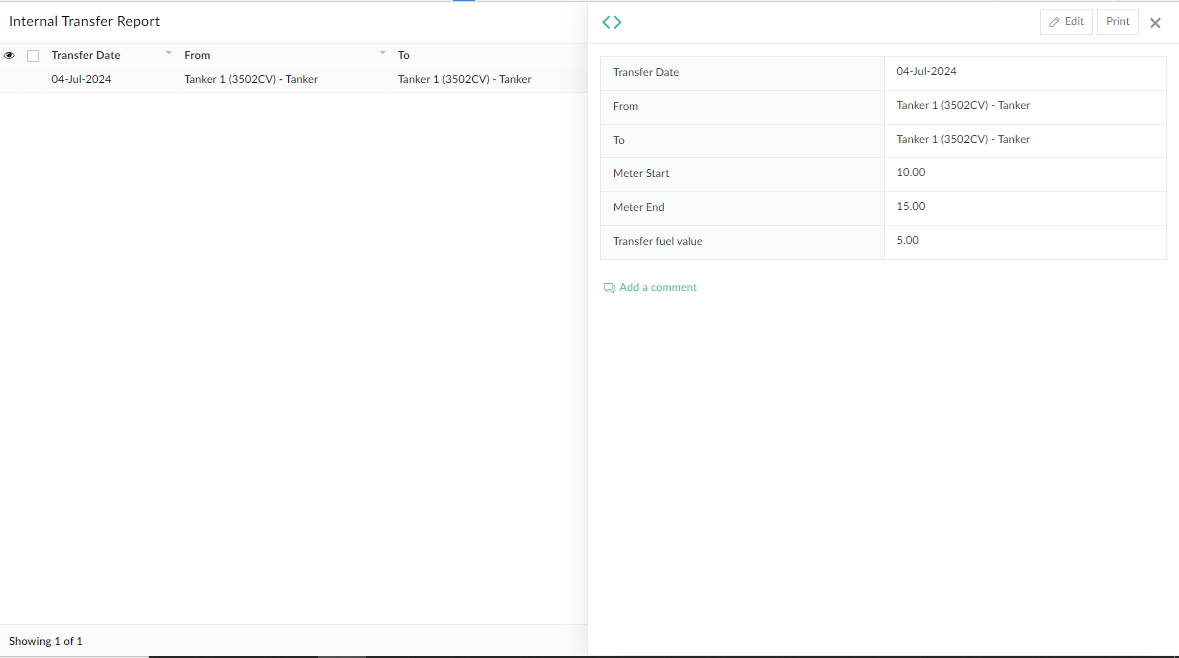Click the comment bubble icon
This screenshot has width=1179, height=658.
pos(609,287)
